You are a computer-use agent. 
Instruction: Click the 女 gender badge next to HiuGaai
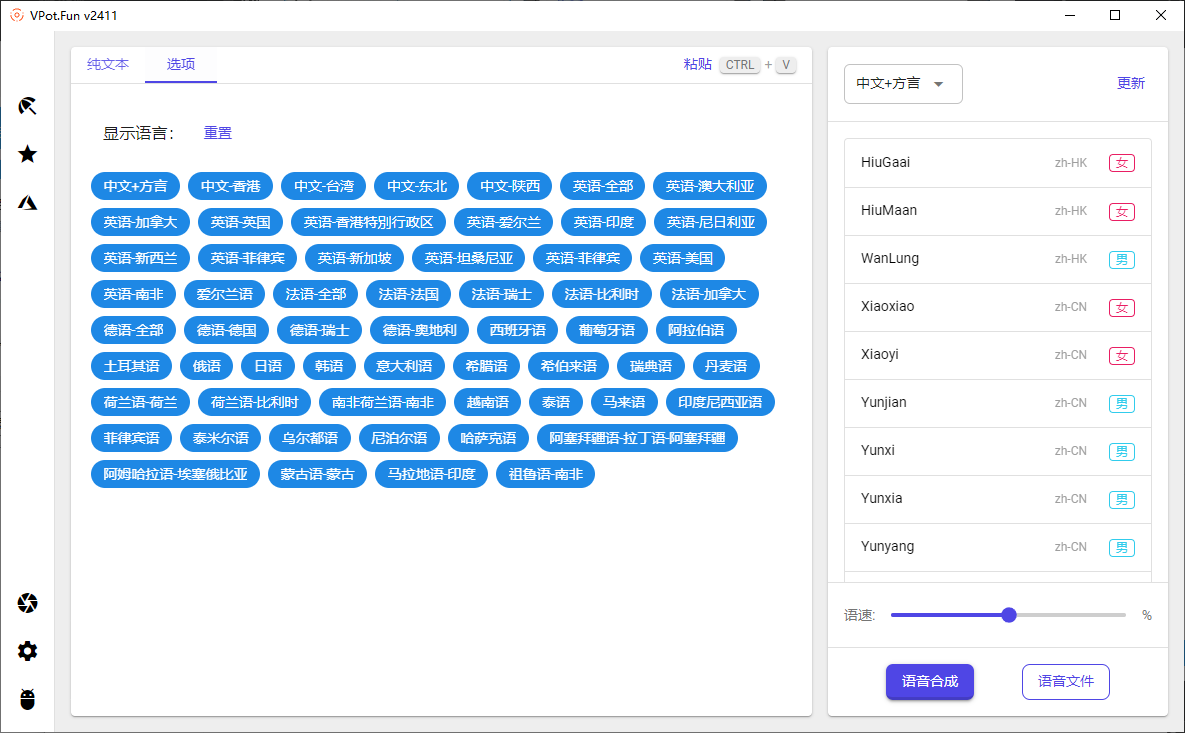(1122, 162)
